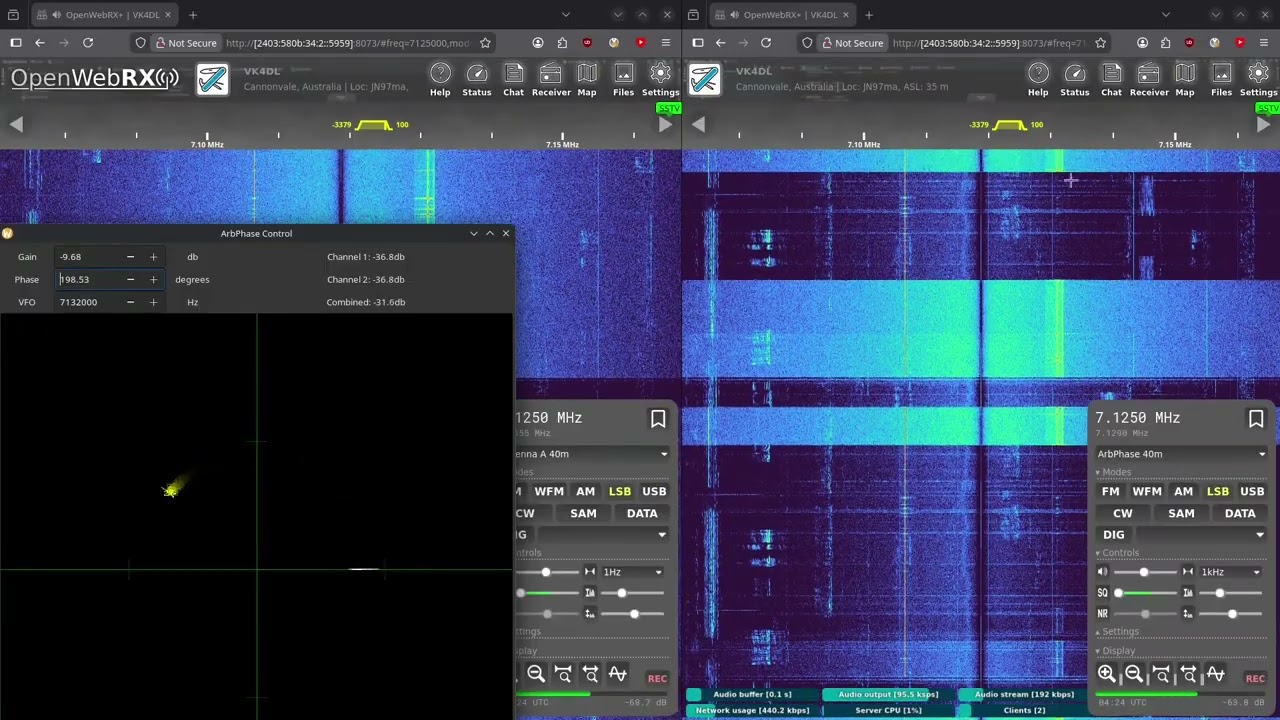Screen dimensions: 1280x720
Task: Click REC button in right receiver panel
Action: pos(1255,678)
